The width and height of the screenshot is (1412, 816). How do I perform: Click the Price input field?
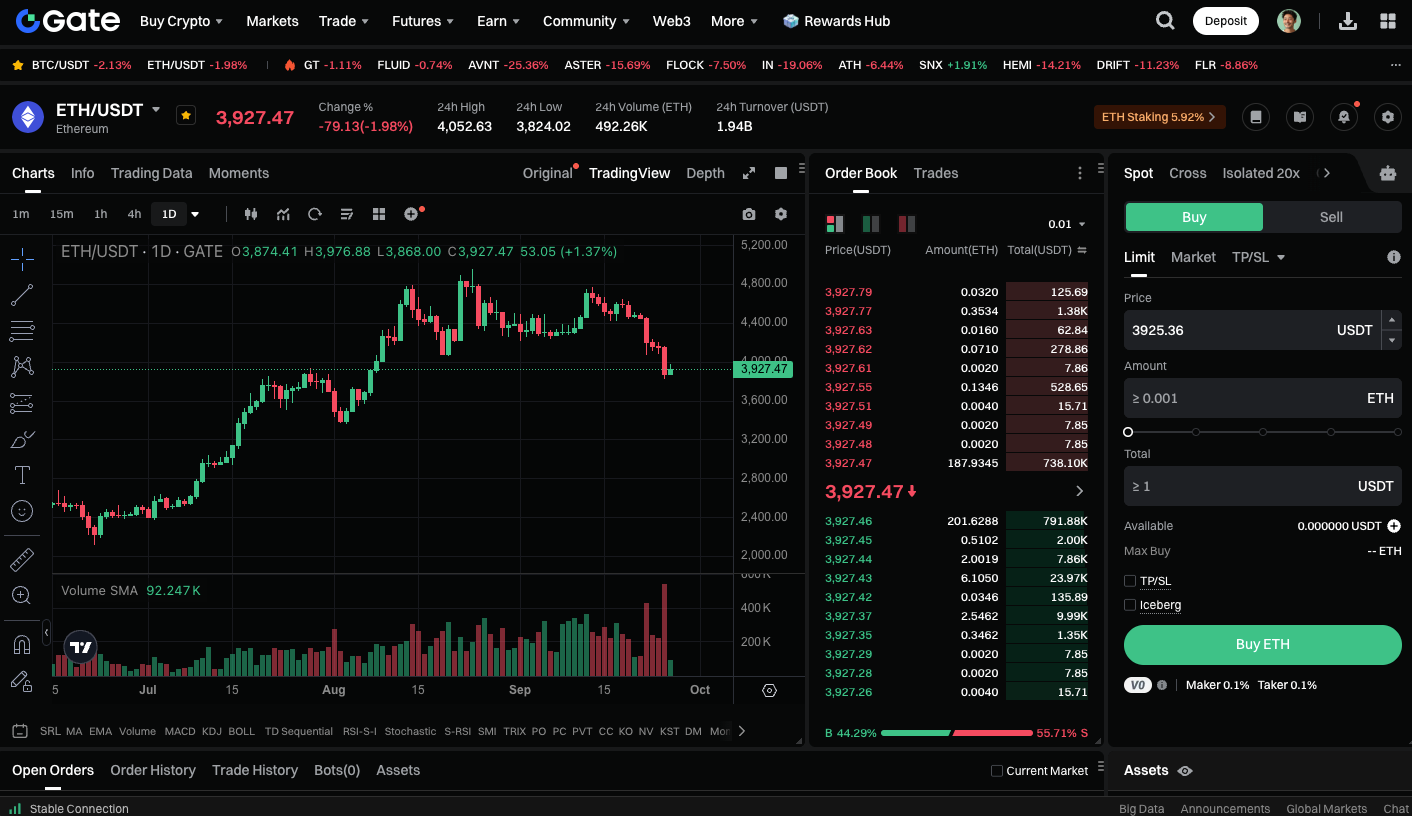(x=1252, y=330)
